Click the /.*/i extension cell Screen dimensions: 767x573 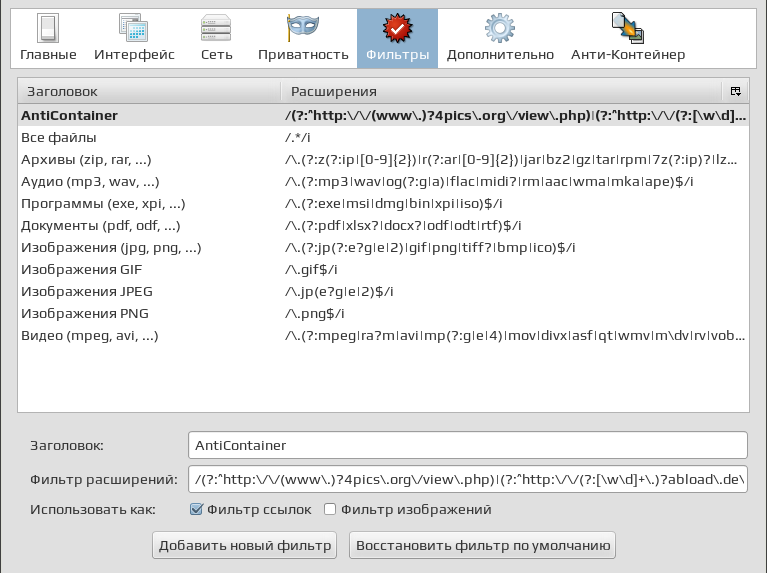click(297, 138)
